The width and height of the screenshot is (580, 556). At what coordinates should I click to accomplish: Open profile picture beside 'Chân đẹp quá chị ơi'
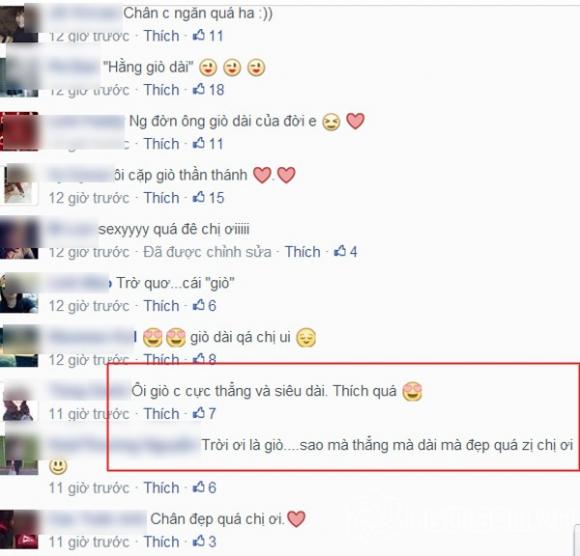(19, 530)
